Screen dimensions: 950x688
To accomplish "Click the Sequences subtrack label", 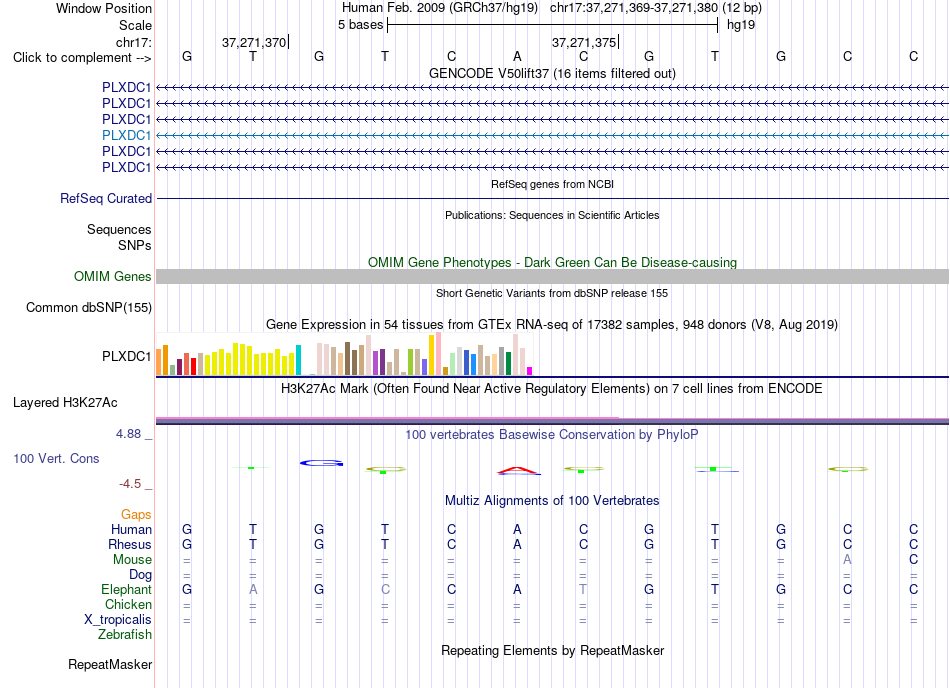I will [x=119, y=230].
